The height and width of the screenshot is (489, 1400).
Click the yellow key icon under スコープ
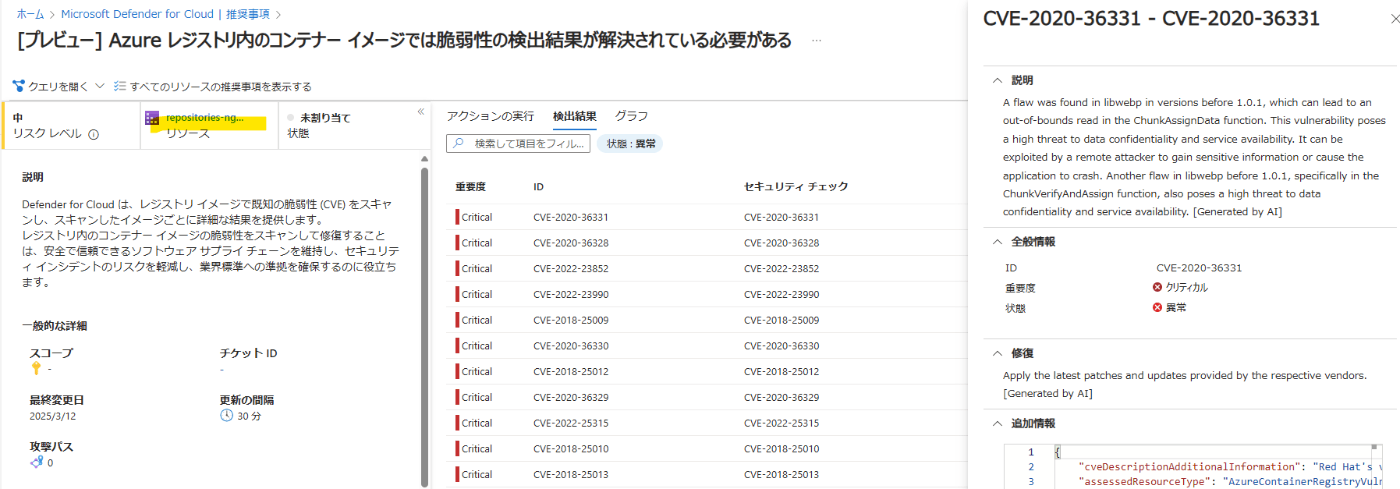click(x=36, y=369)
